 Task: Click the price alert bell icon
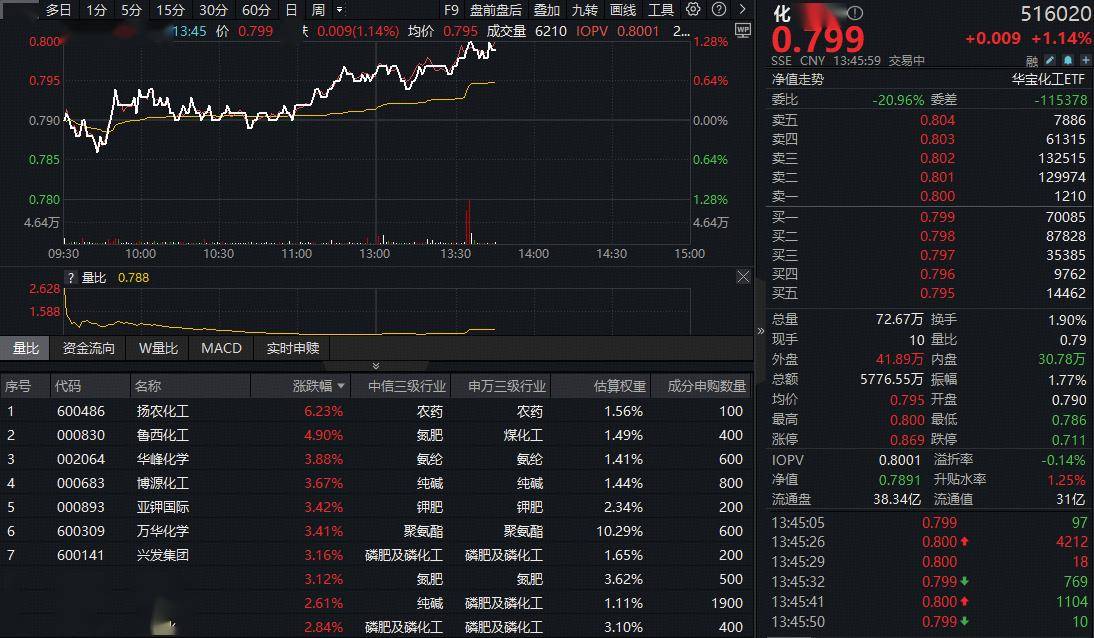(x=1067, y=61)
